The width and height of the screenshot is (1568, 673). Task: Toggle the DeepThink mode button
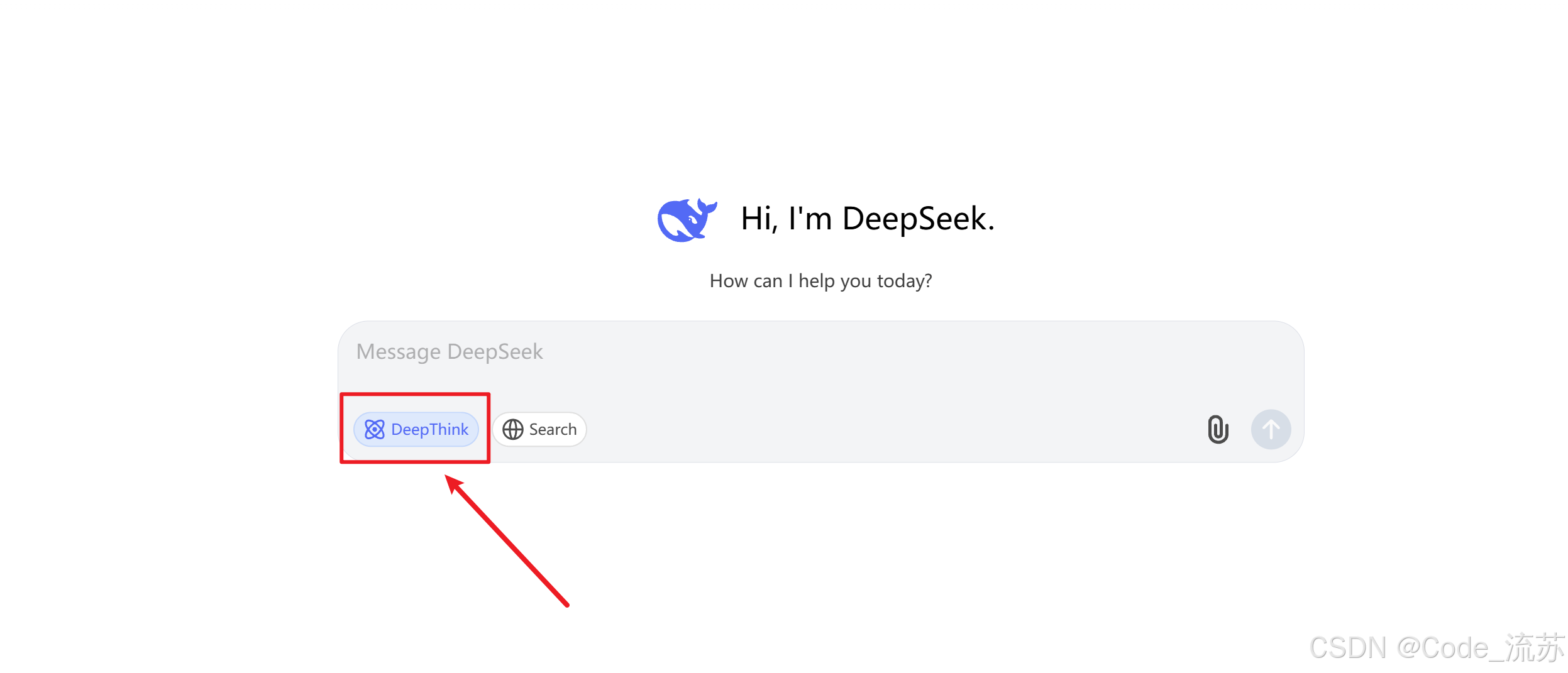pos(416,429)
